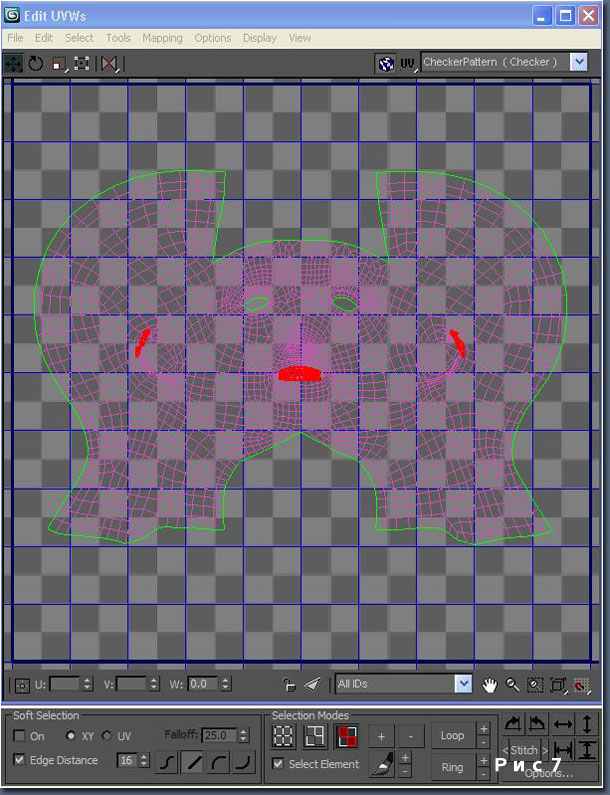Select the Rotate tool
The width and height of the screenshot is (610, 795).
coord(36,63)
